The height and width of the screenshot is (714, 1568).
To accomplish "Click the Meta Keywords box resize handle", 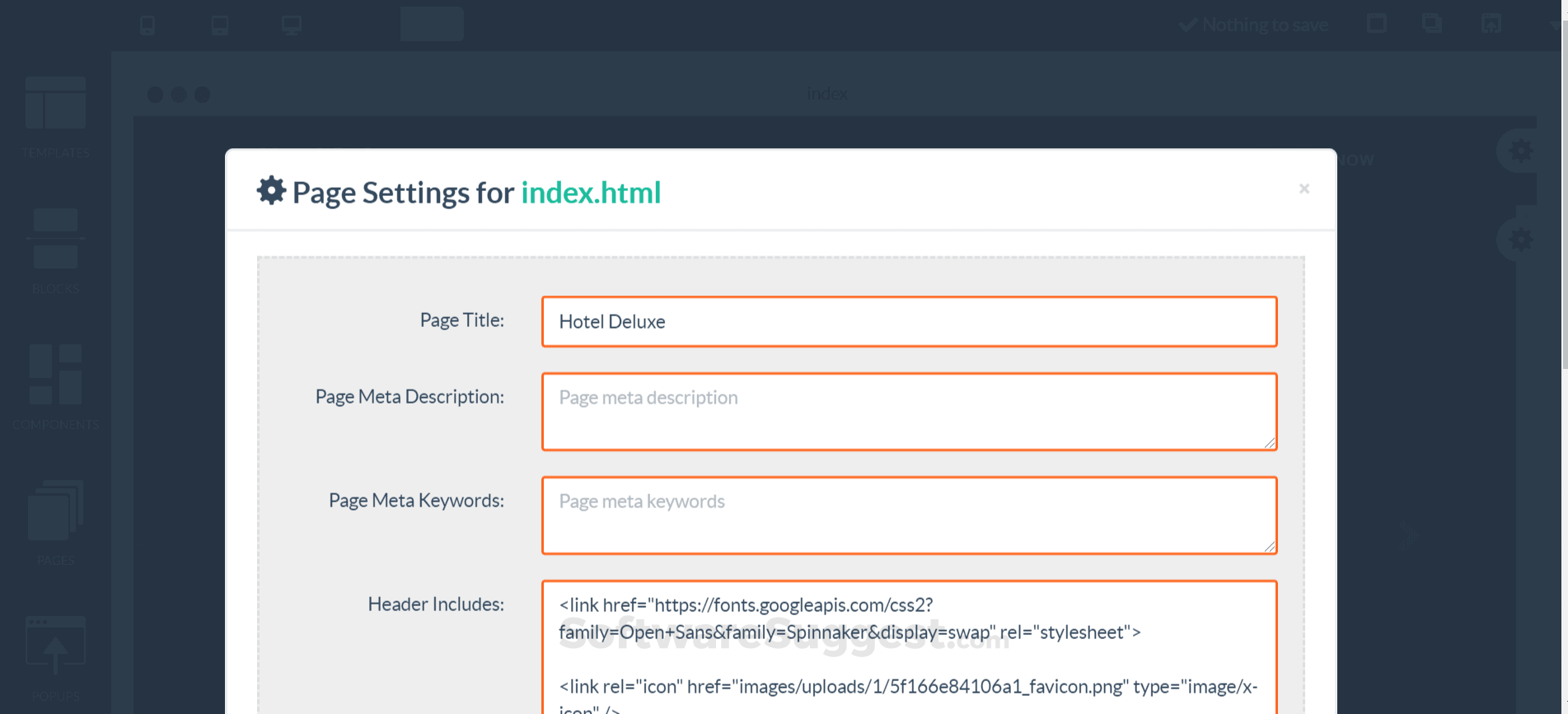I will point(1270,547).
